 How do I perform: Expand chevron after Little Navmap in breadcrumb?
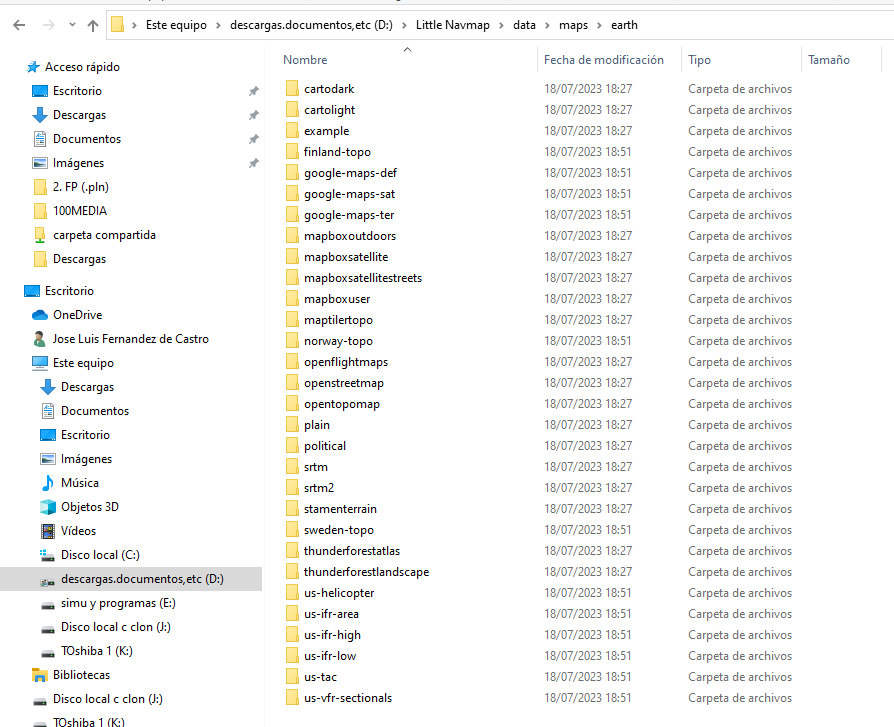click(x=501, y=25)
